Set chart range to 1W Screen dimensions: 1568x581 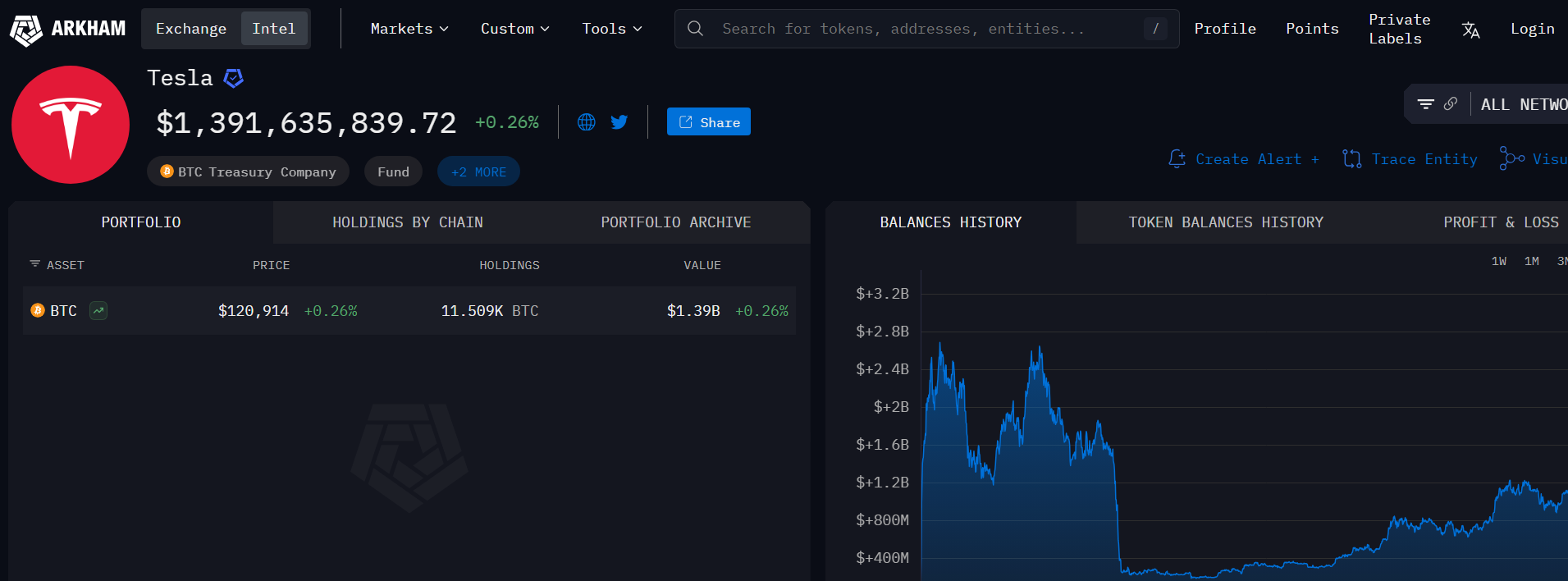point(1498,261)
